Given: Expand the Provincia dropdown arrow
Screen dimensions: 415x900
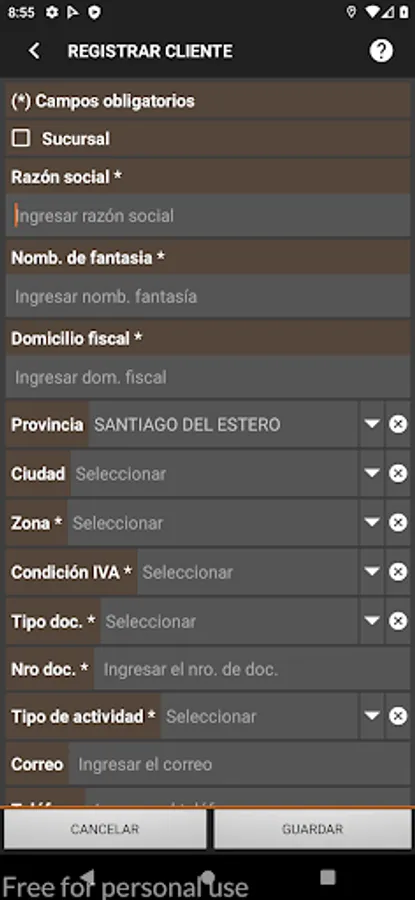Looking at the screenshot, I should [x=372, y=424].
